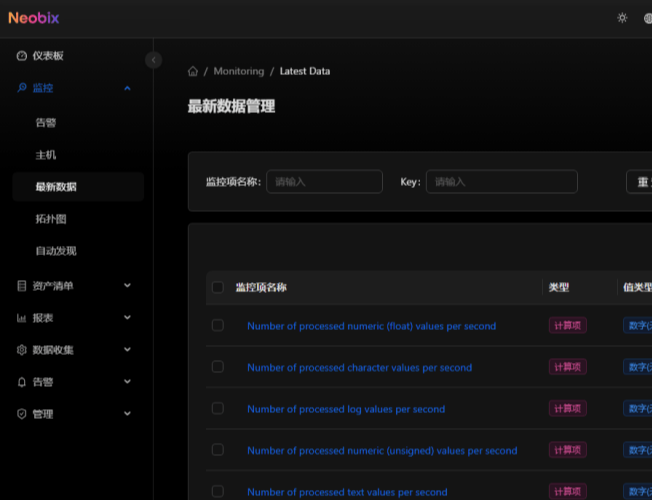
Task: Open the 拓扑图 submenu item
Action: click(78, 219)
